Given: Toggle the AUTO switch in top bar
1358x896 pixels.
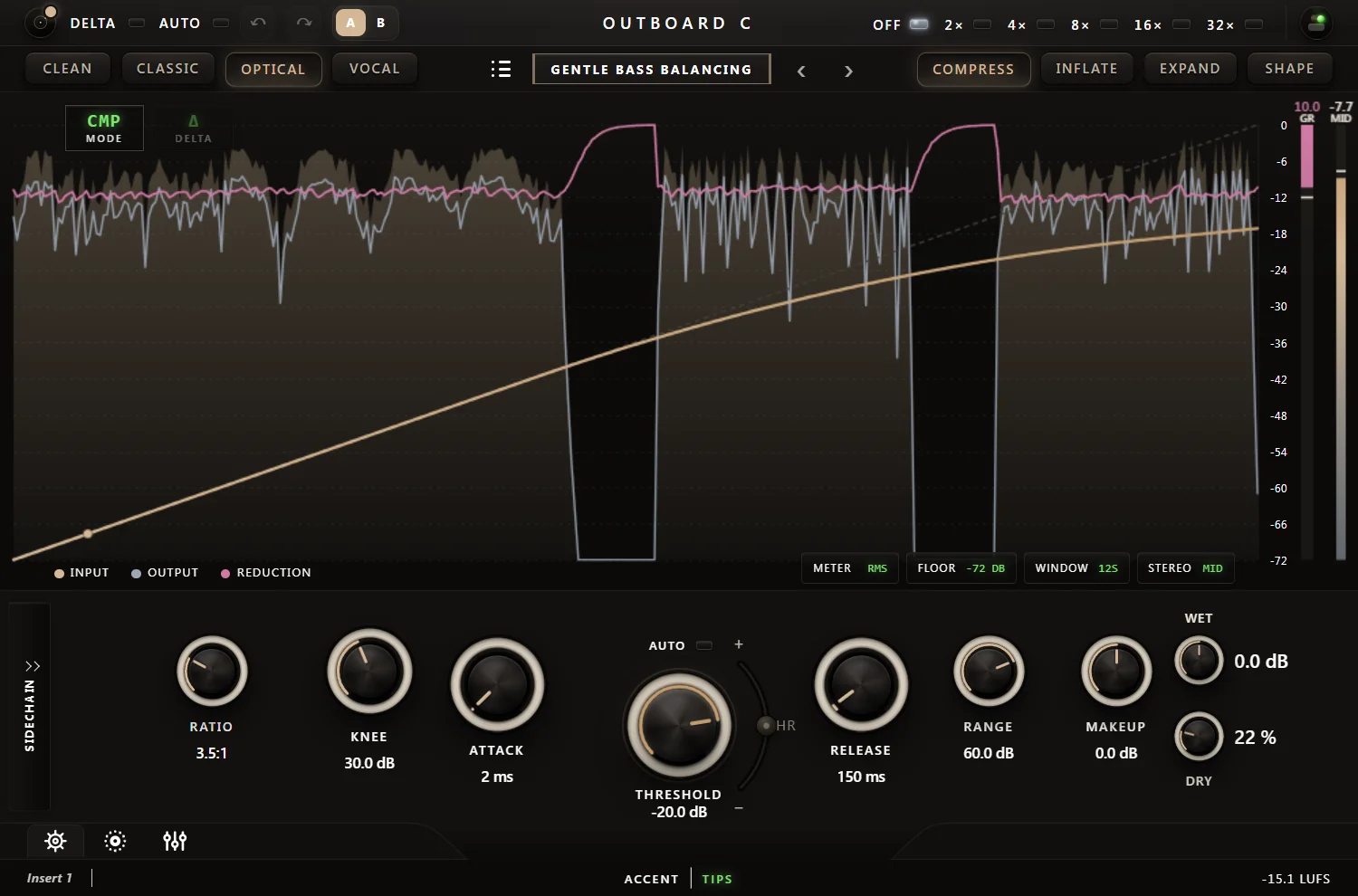Looking at the screenshot, I should click(x=221, y=23).
